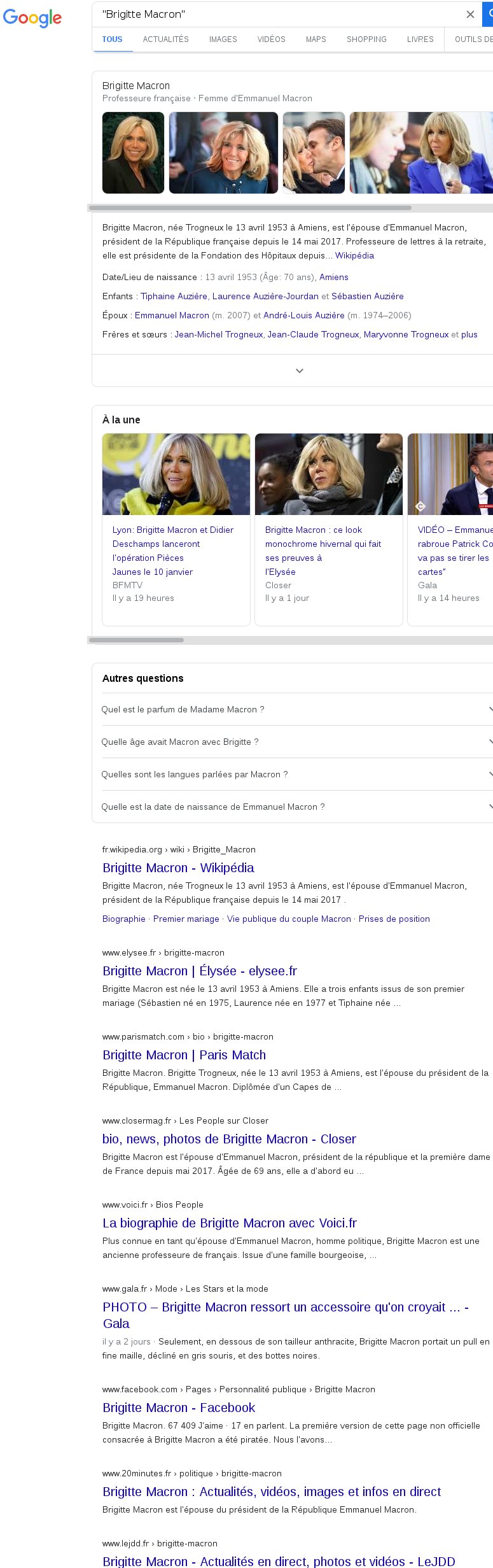The image size is (493, 1568).
Task: Open the "Brigitte Macron | Paris Match" result
Action: tap(184, 1055)
